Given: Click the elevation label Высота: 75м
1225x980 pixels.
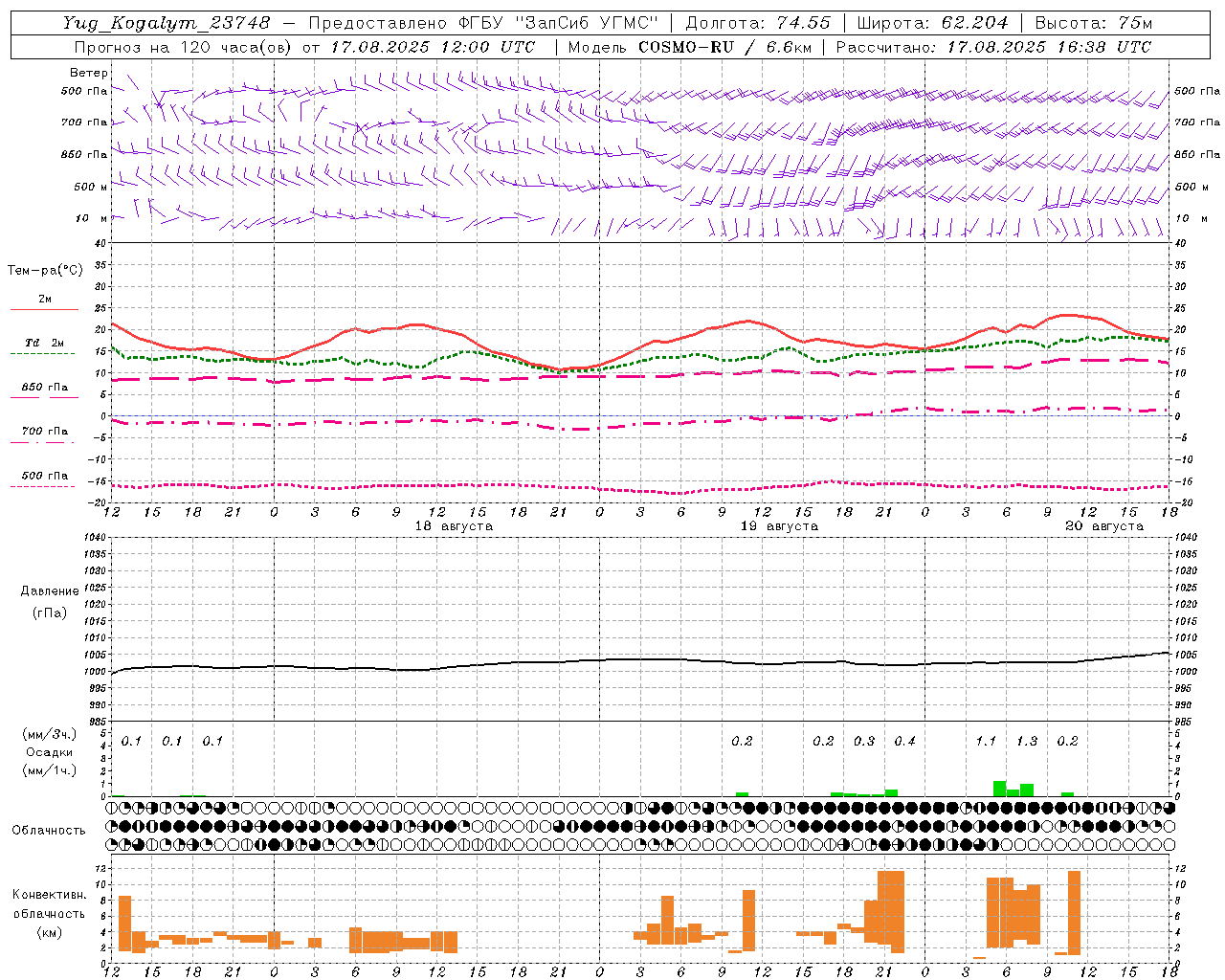Looking at the screenshot, I should point(1094,23).
